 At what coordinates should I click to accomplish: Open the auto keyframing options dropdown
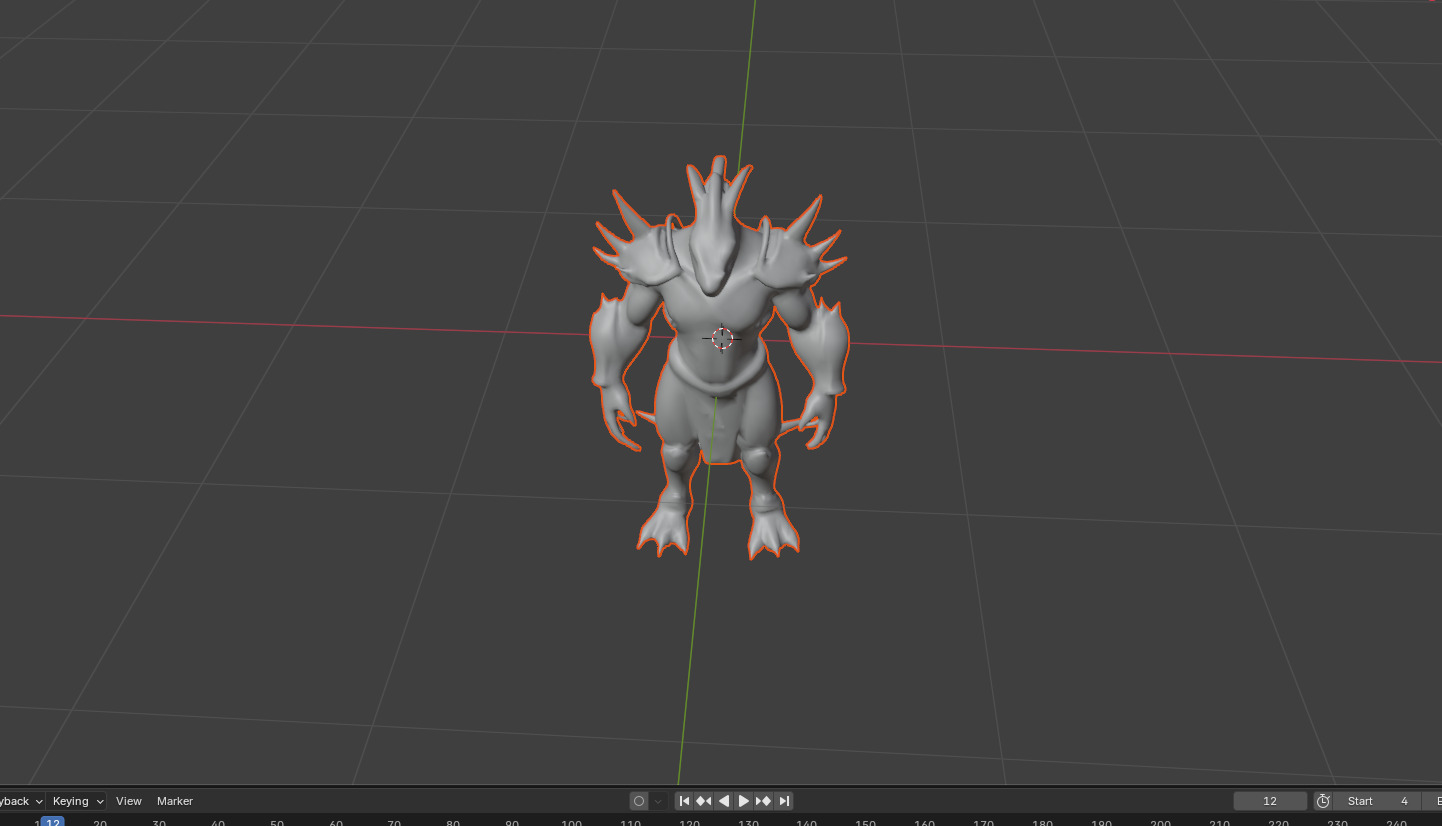click(x=658, y=801)
